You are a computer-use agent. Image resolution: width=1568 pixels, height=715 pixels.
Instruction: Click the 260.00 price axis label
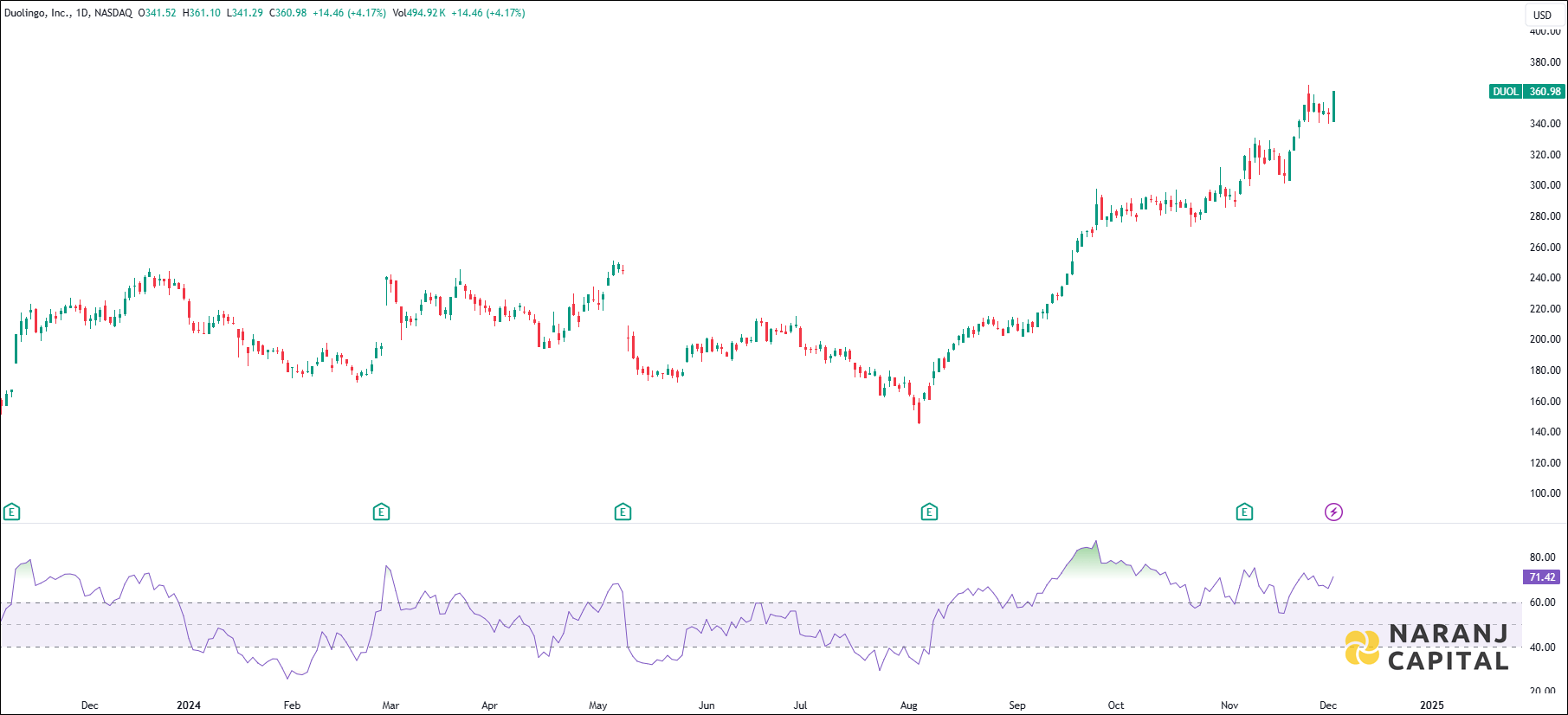click(x=1545, y=248)
